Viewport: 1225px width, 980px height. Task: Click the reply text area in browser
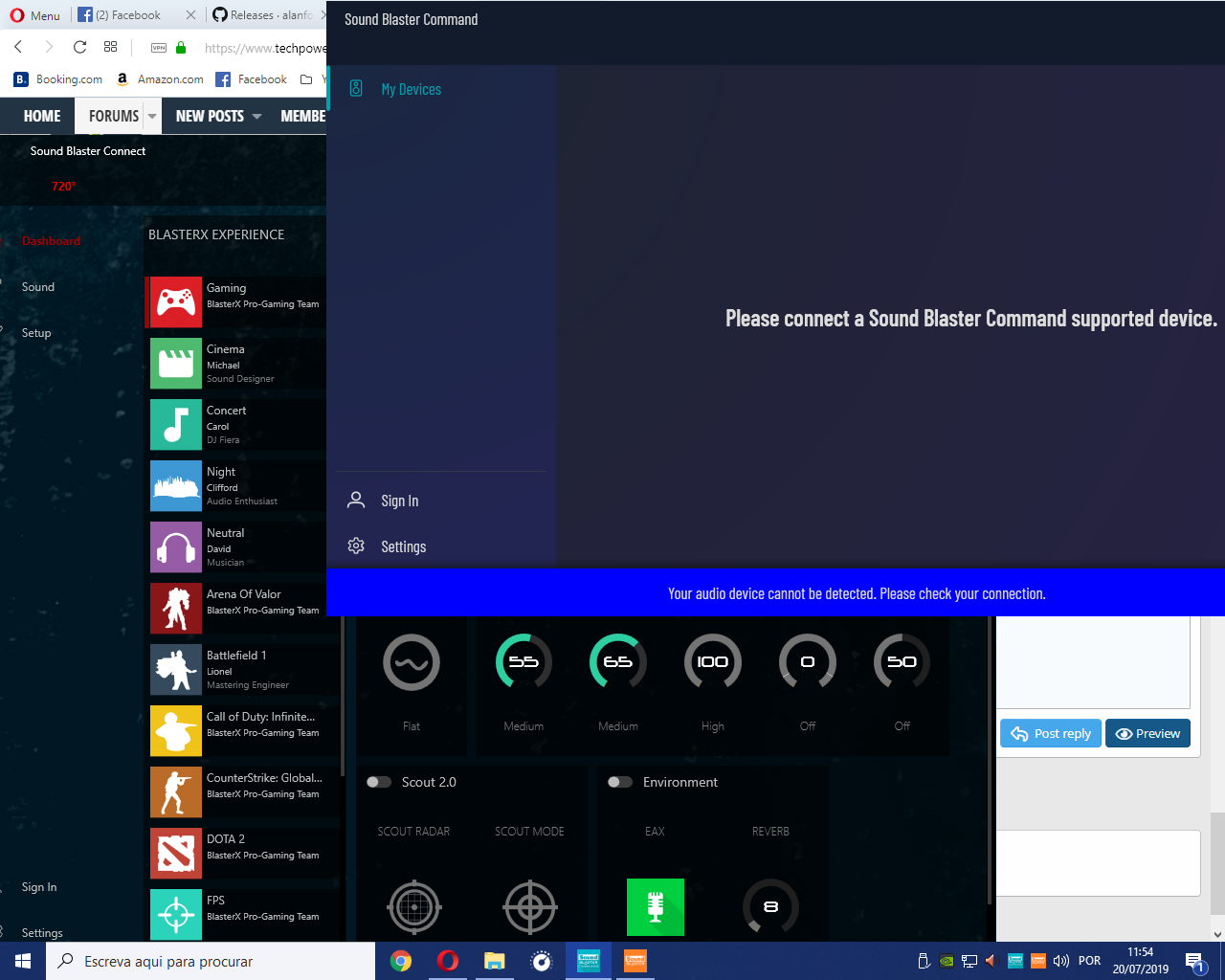pos(1093,662)
